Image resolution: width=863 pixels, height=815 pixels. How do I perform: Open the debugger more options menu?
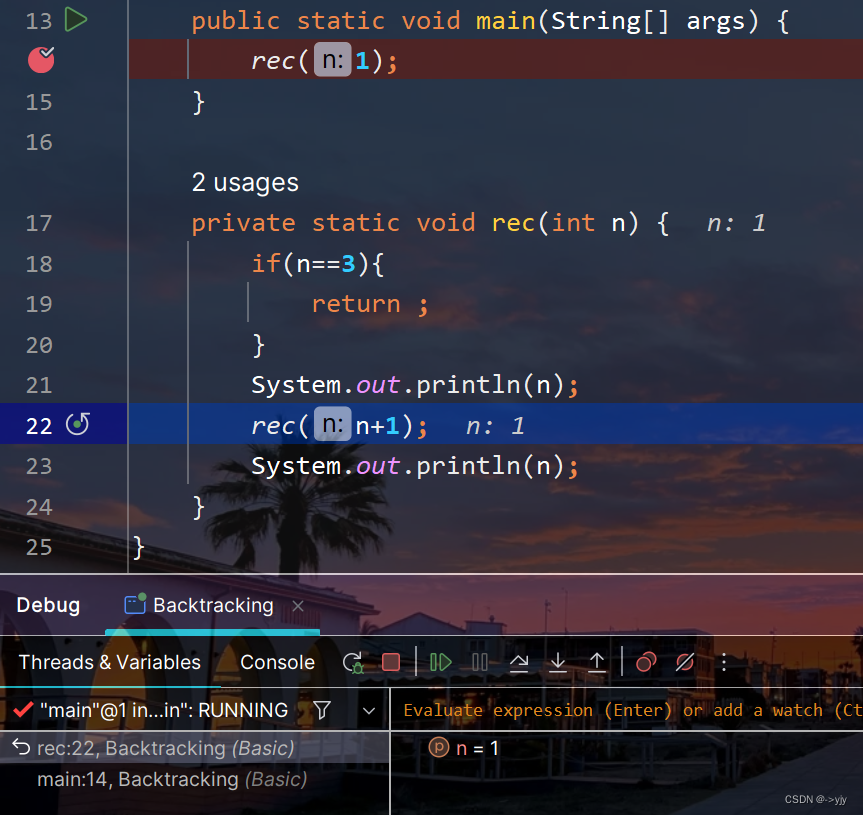[x=723, y=662]
